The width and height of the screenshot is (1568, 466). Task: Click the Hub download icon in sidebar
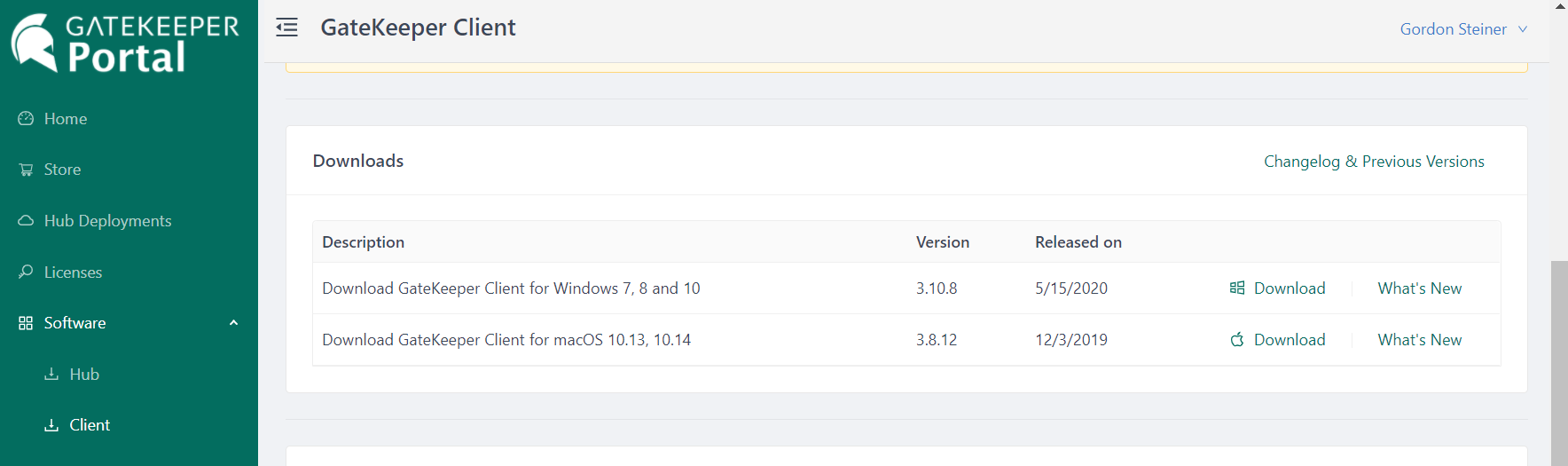tap(51, 375)
